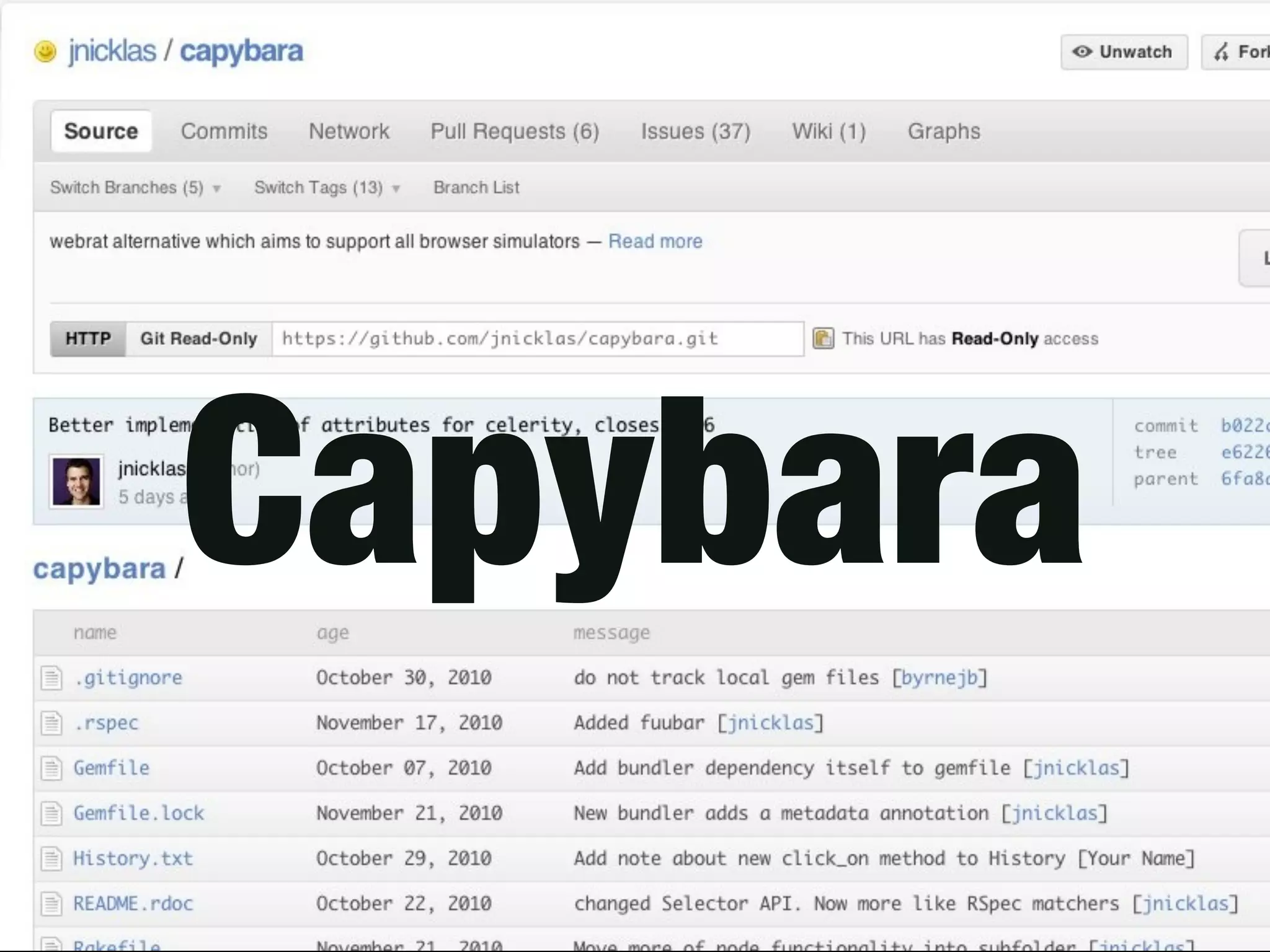Follow the Read more link
Viewport: 1270px width, 952px height.
(x=655, y=241)
